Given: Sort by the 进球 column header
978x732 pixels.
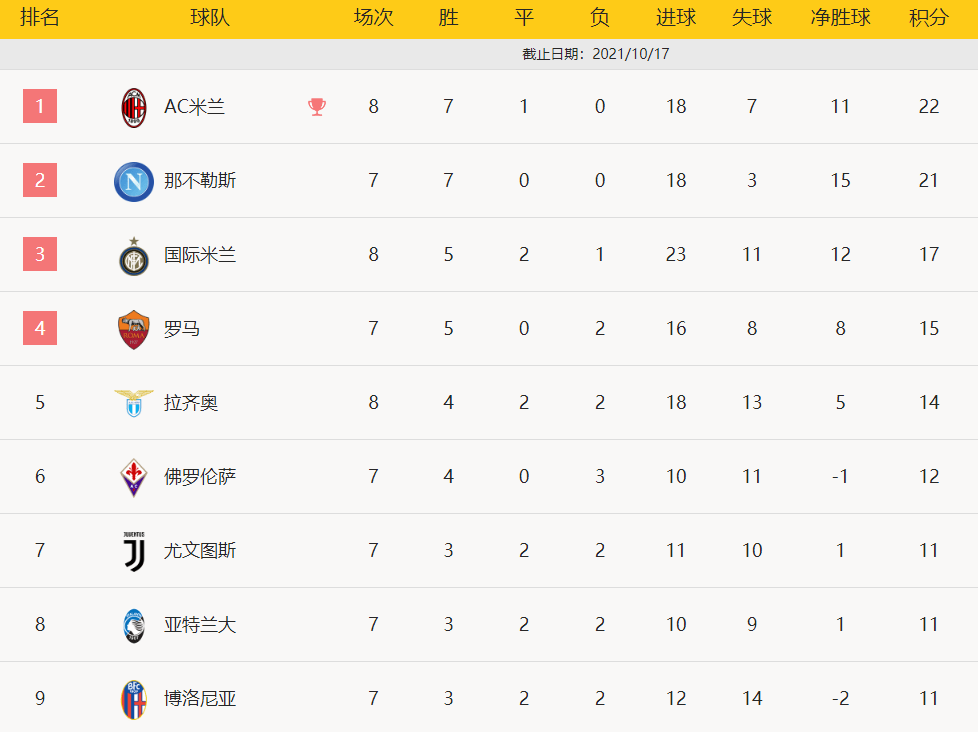Looking at the screenshot, I should point(675,17).
